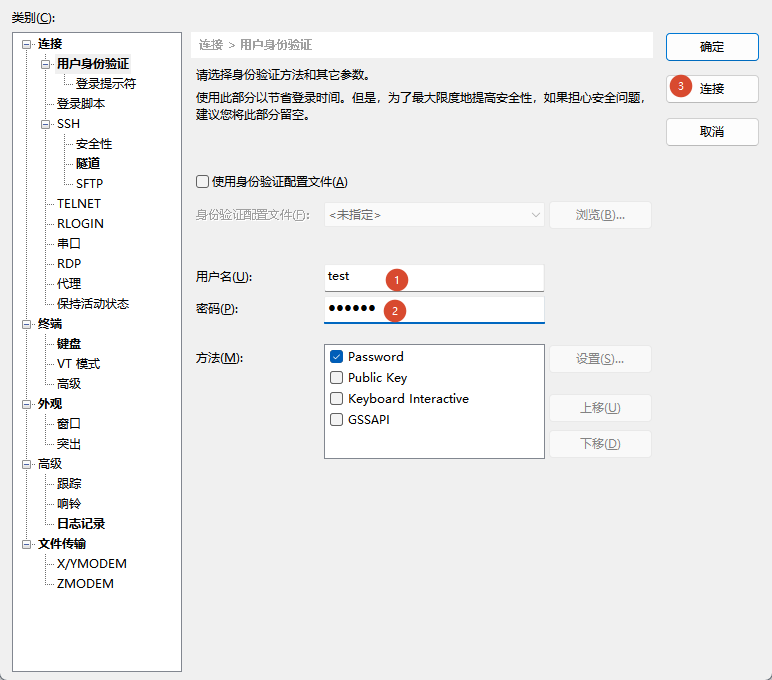
Task: Enable 使用身份验证配置文件 checkbox
Action: pyautogui.click(x=202, y=182)
